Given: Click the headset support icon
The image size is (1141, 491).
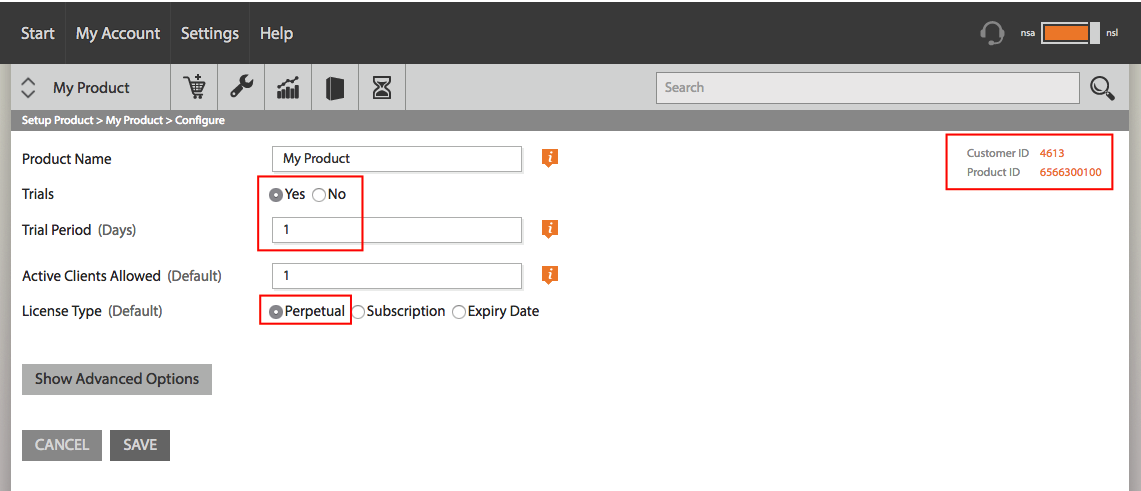Looking at the screenshot, I should point(993,33).
